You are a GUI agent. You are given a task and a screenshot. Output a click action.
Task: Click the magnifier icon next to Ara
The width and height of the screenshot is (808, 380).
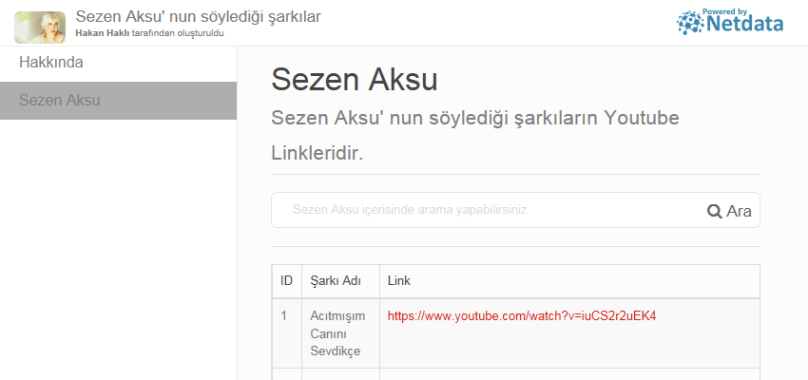(714, 211)
